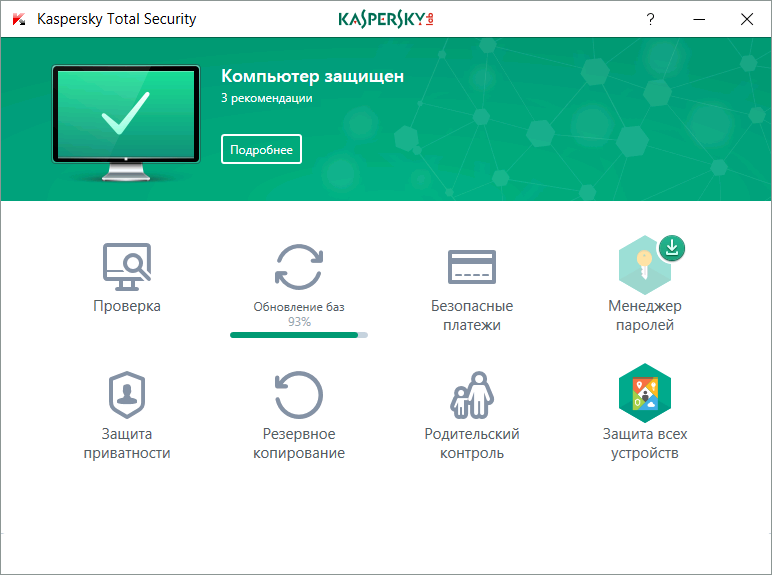Click the Kaspersky Total Security title text
The height and width of the screenshot is (575, 772).
click(x=117, y=19)
